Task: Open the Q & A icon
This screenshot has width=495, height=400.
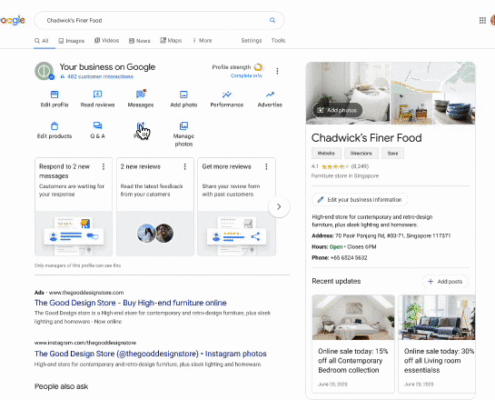Action: (x=97, y=126)
